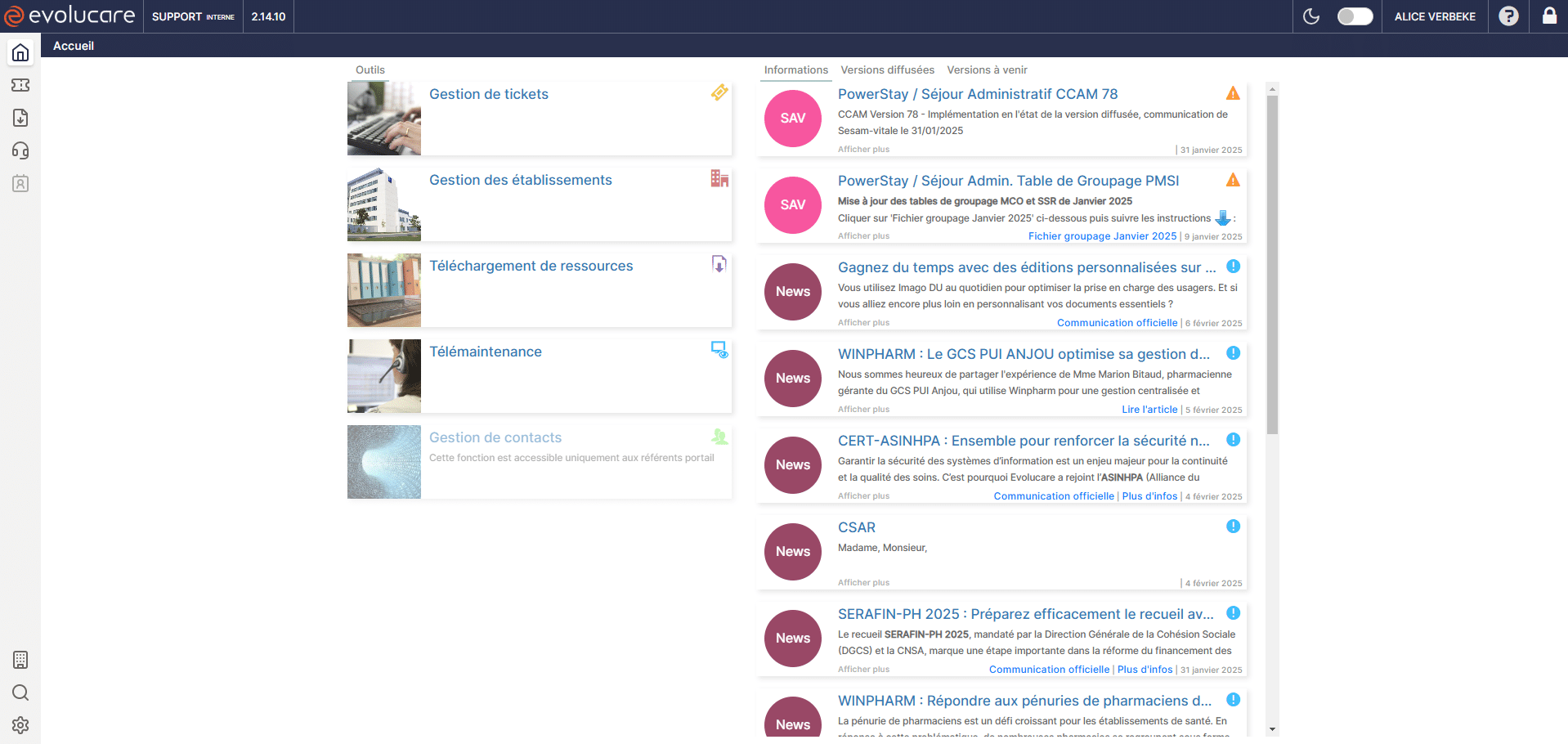1568x744 pixels.
Task: Expand Afficher plus on the GCS PUI ANJOU item
Action: (x=863, y=410)
